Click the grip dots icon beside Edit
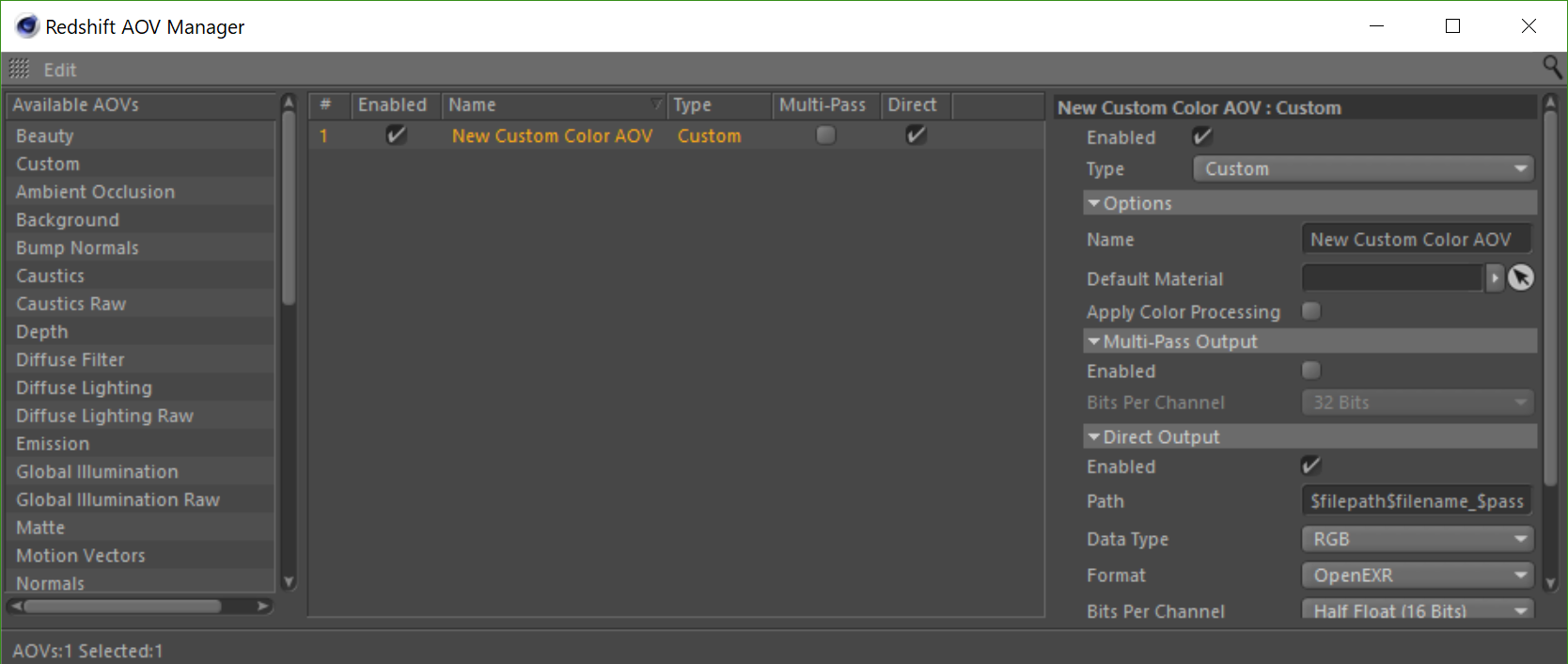 (19, 69)
